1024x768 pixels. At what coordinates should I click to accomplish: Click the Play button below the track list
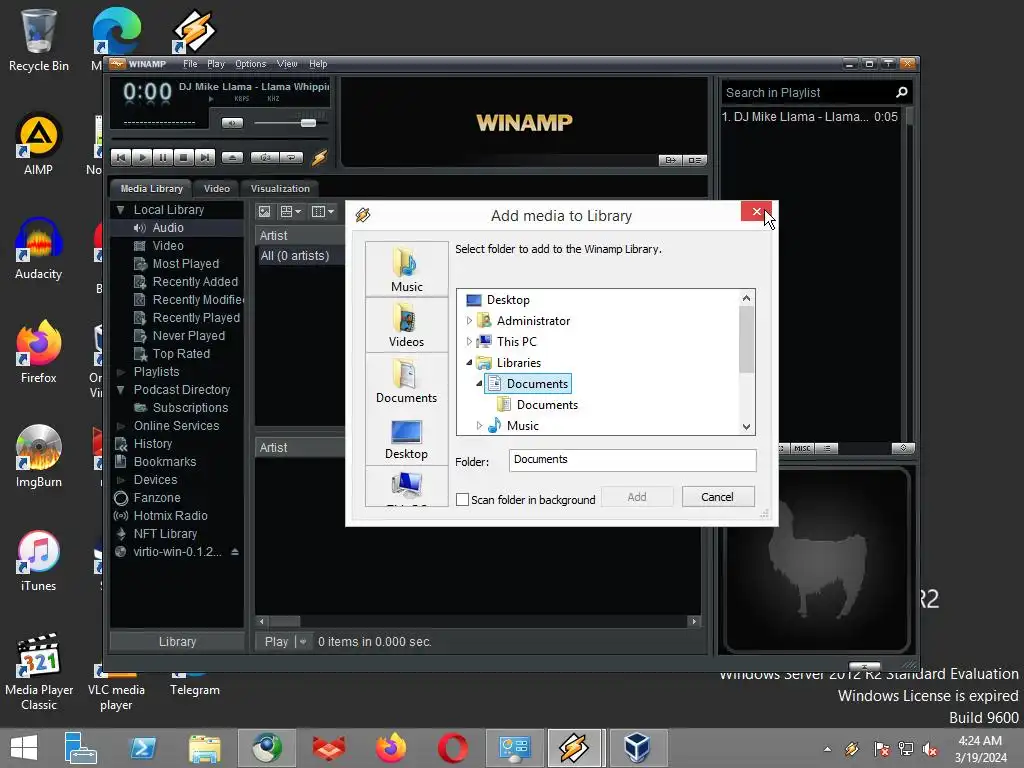click(x=276, y=642)
